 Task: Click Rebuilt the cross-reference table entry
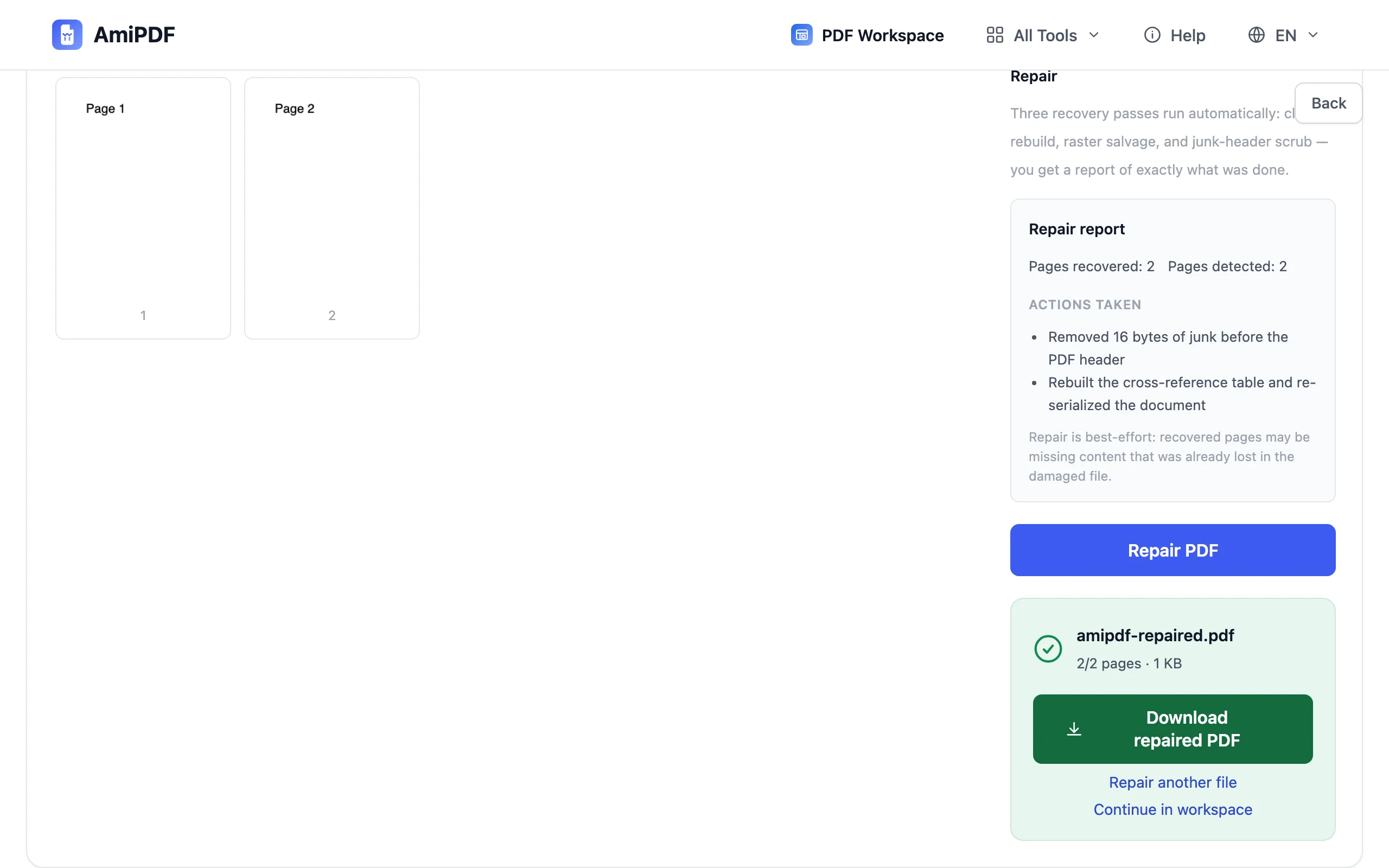pyautogui.click(x=1182, y=394)
